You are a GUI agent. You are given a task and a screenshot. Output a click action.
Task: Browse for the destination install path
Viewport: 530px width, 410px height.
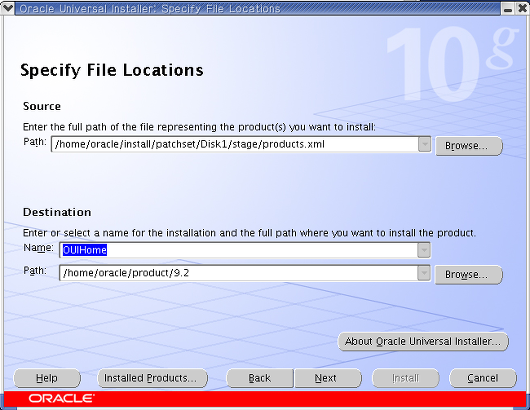(x=468, y=274)
